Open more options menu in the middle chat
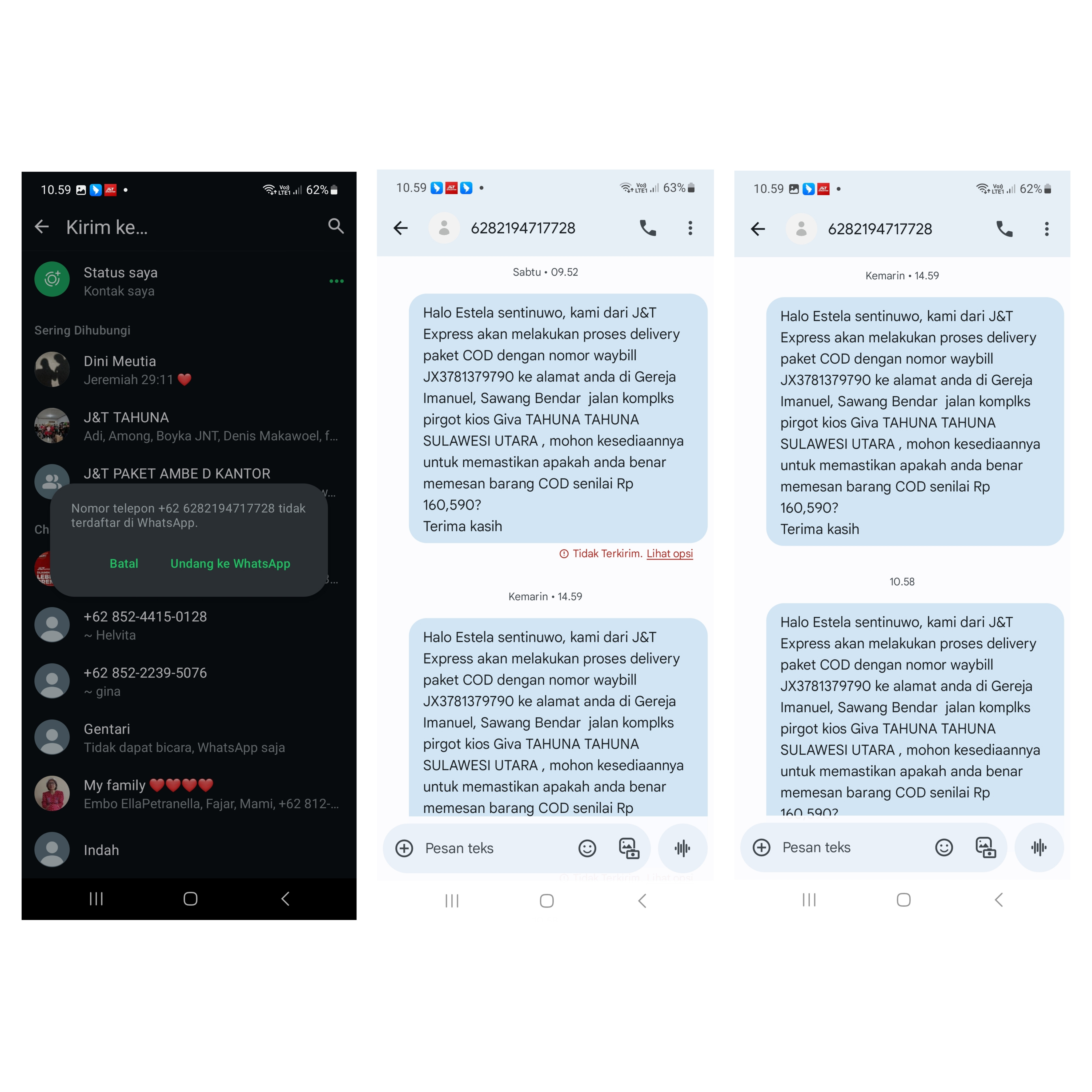This screenshot has width=1092, height=1092. [x=690, y=228]
